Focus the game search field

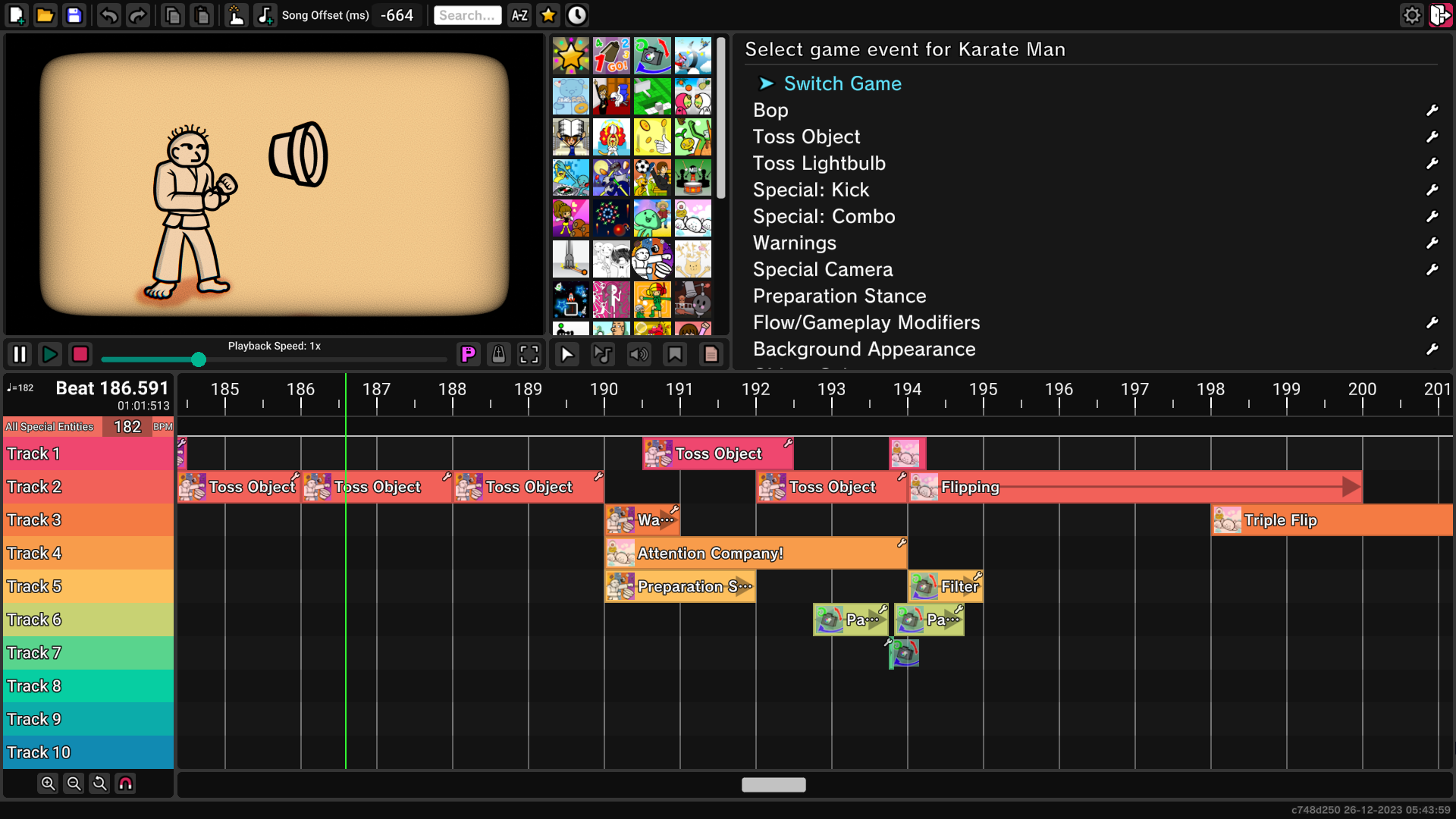tap(468, 15)
